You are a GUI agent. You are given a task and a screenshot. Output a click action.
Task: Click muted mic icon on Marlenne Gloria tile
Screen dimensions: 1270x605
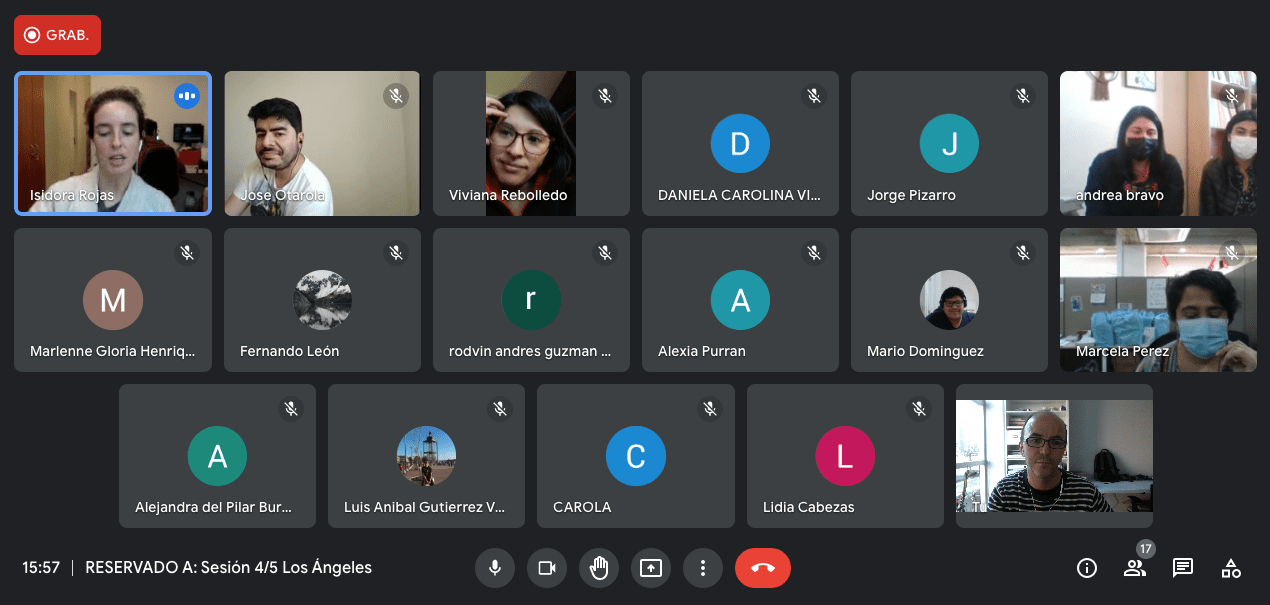187,253
